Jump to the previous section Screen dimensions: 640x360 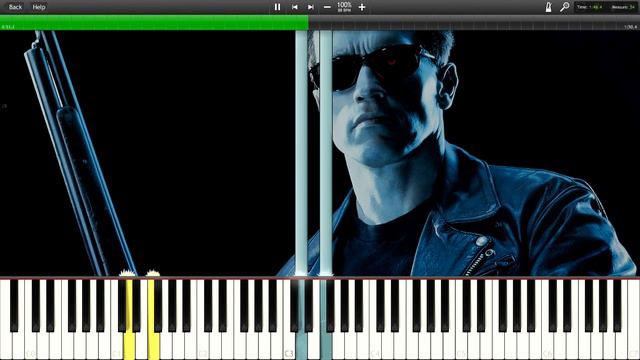(294, 7)
